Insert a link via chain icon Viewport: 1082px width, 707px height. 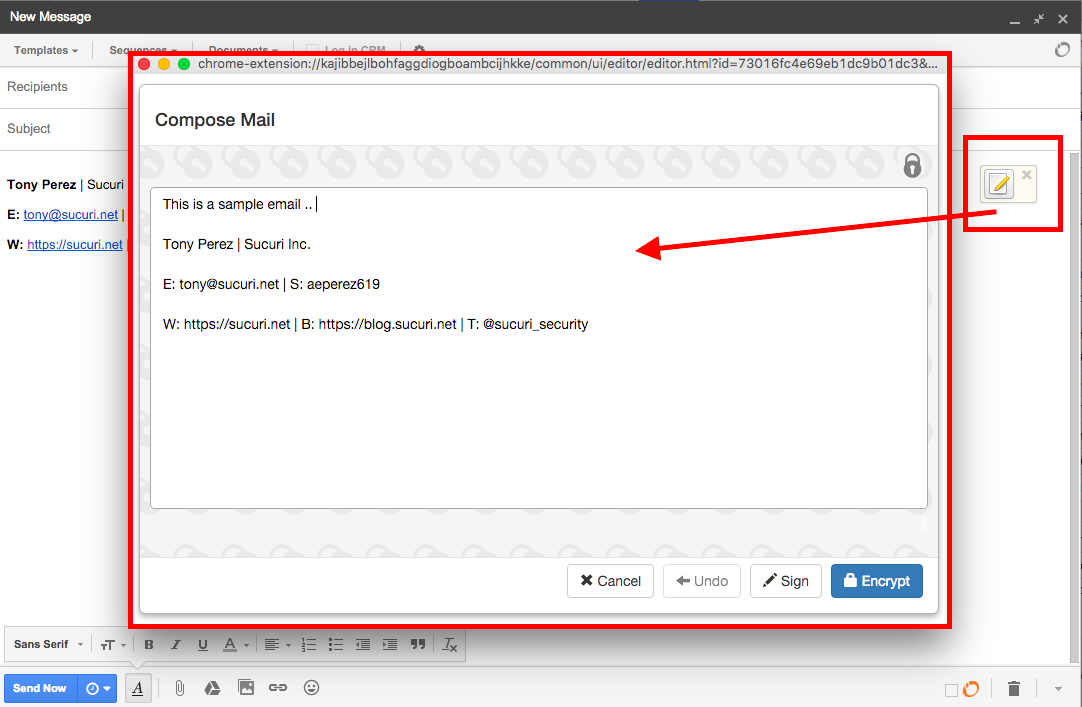click(x=278, y=688)
